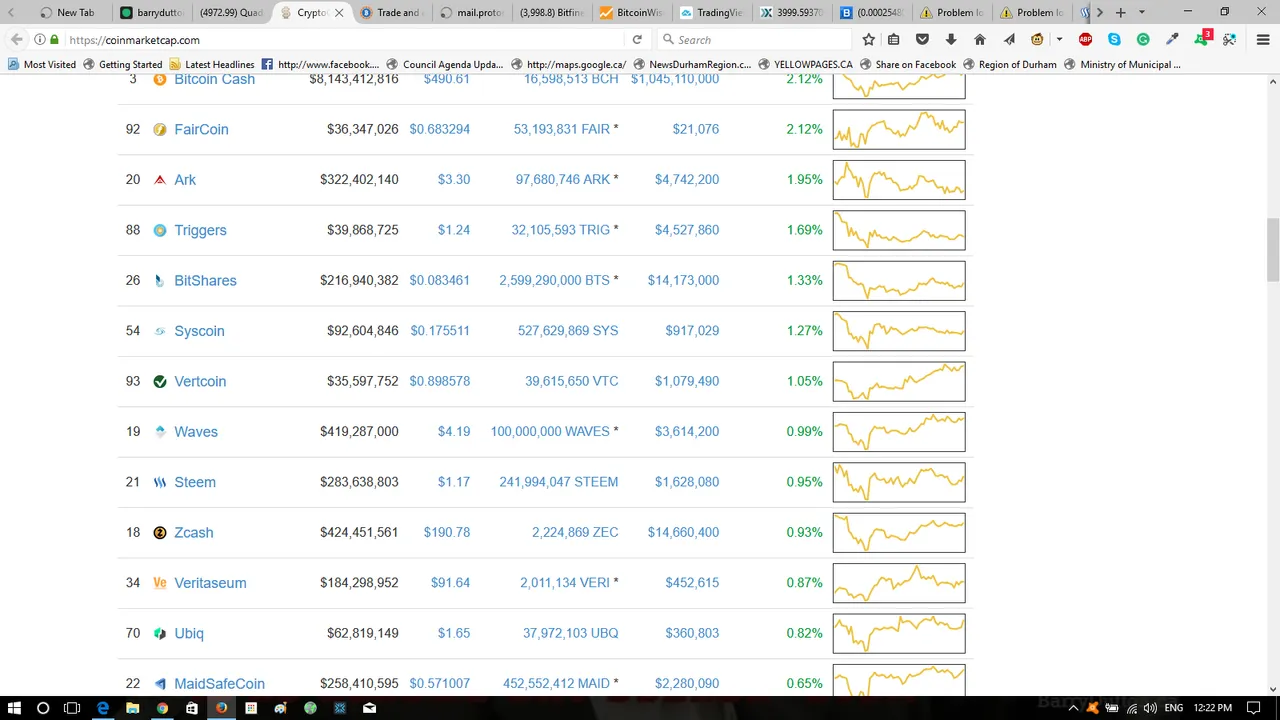The height and width of the screenshot is (720, 1280).
Task: Open the Grammarly extension icon
Action: coord(1143,40)
